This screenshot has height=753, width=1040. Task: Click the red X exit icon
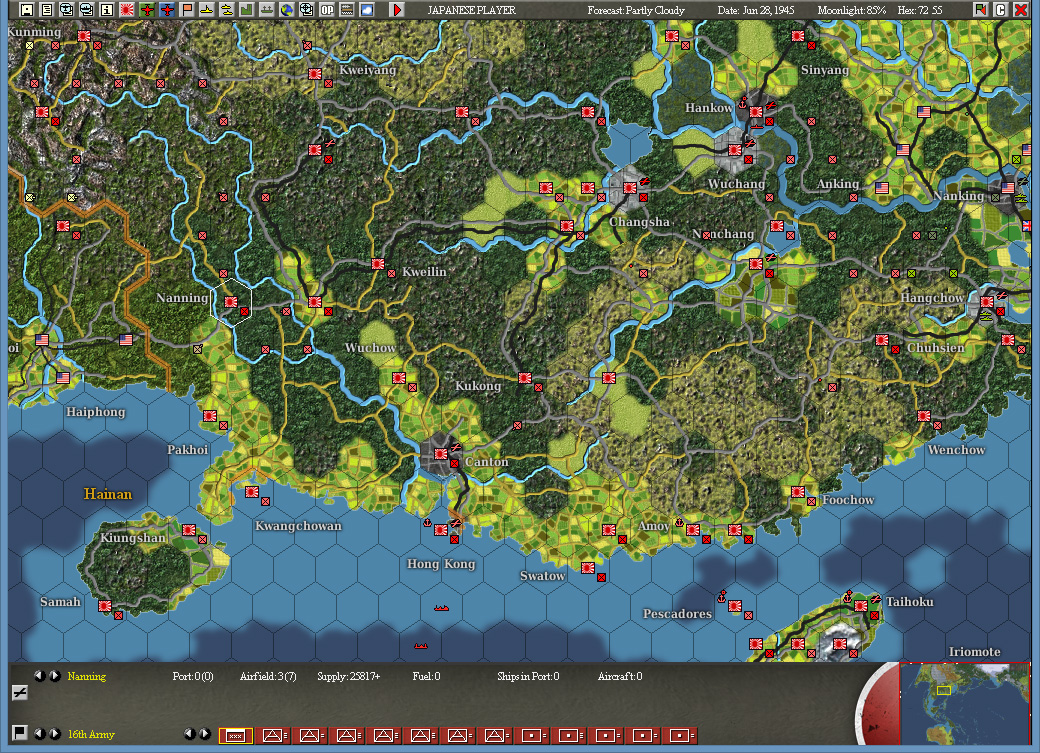click(x=1021, y=9)
